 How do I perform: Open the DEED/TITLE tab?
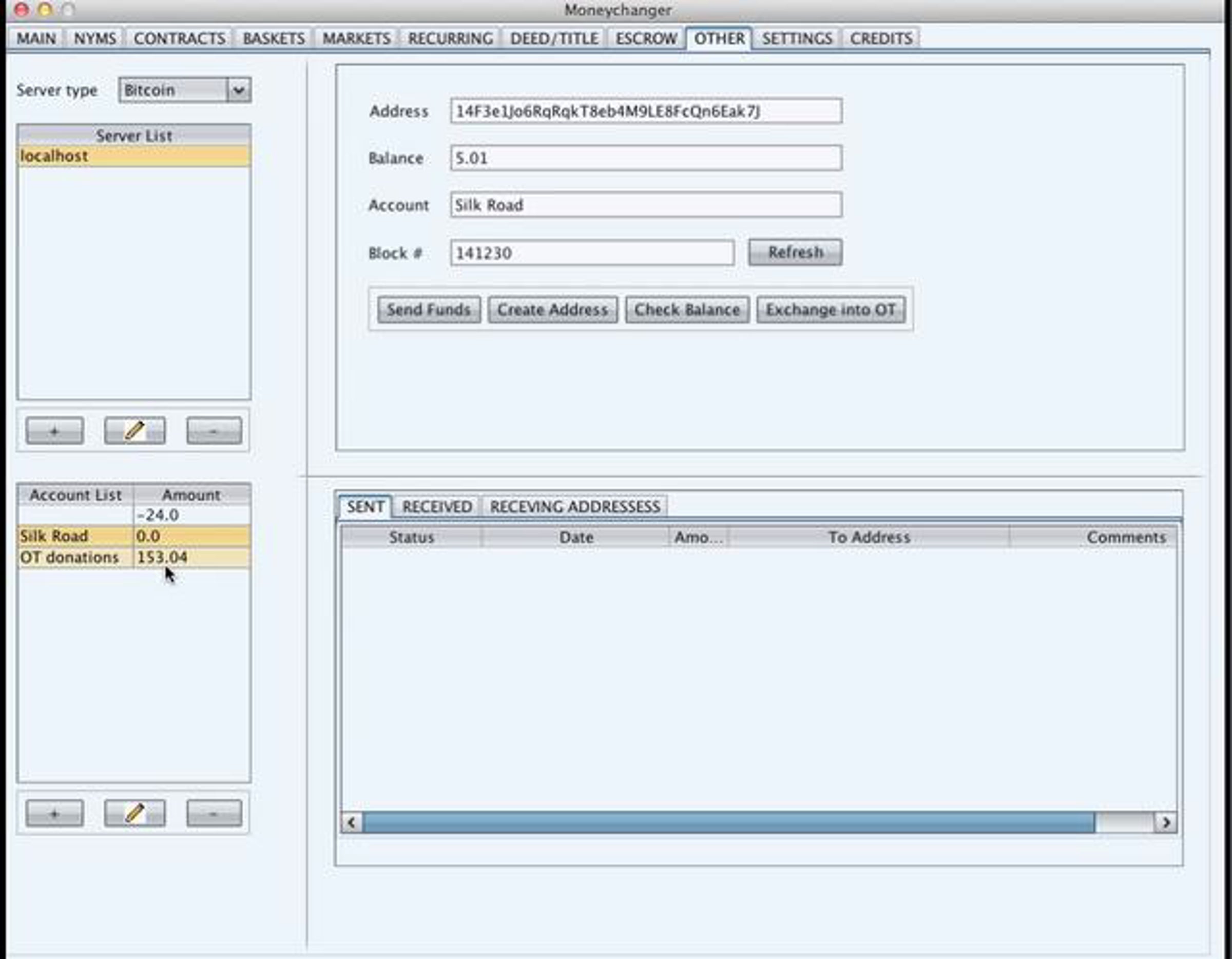554,39
